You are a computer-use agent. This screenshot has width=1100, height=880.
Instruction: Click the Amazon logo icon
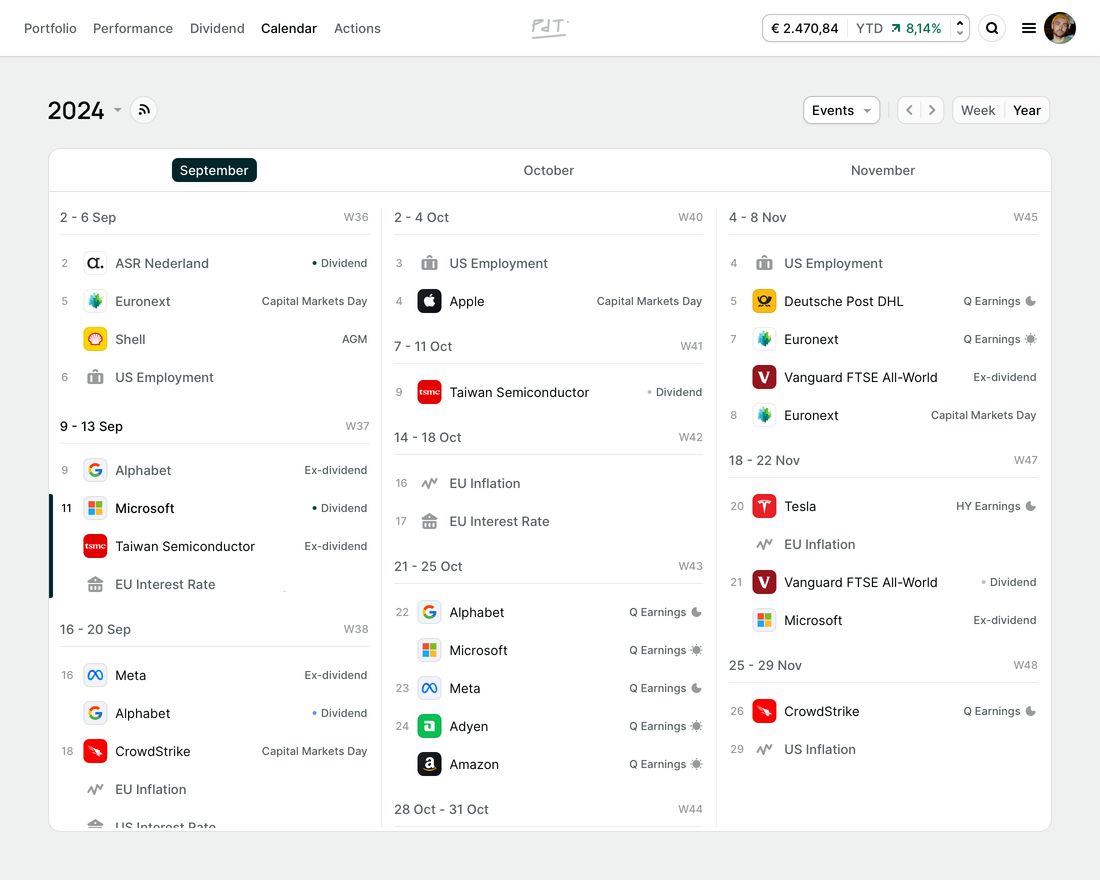click(x=429, y=764)
